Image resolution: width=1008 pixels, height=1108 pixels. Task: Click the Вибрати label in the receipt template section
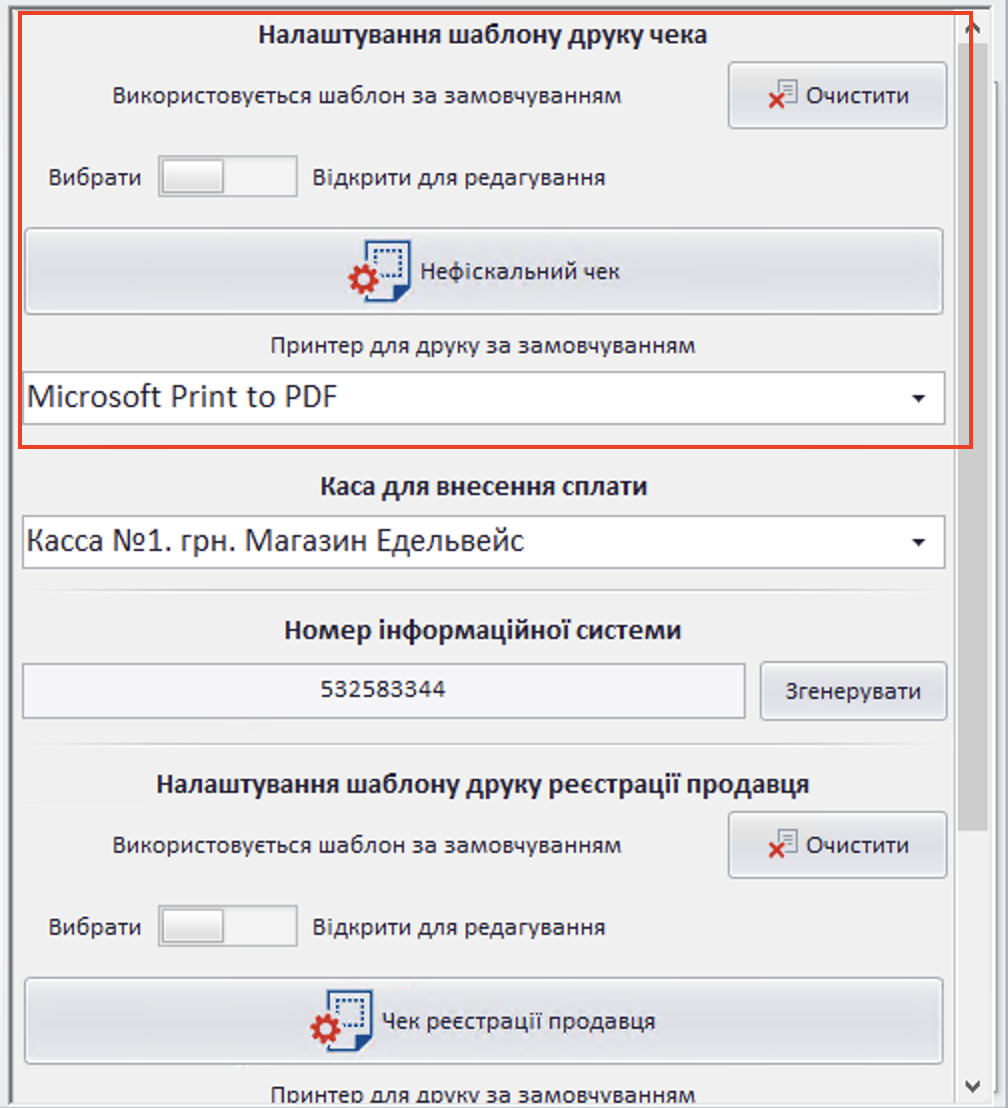pos(95,178)
